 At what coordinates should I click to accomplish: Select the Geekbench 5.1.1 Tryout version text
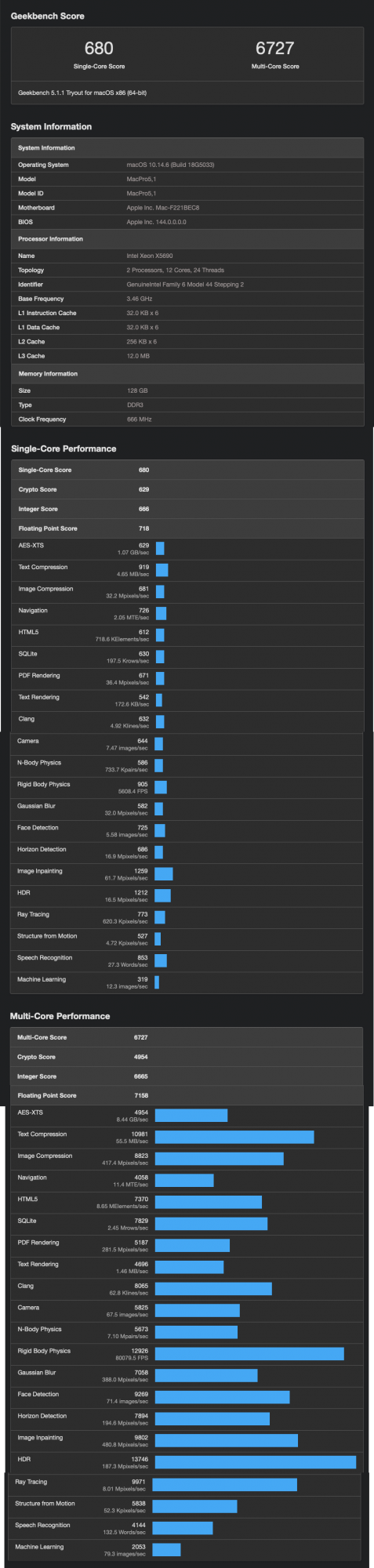[82, 93]
